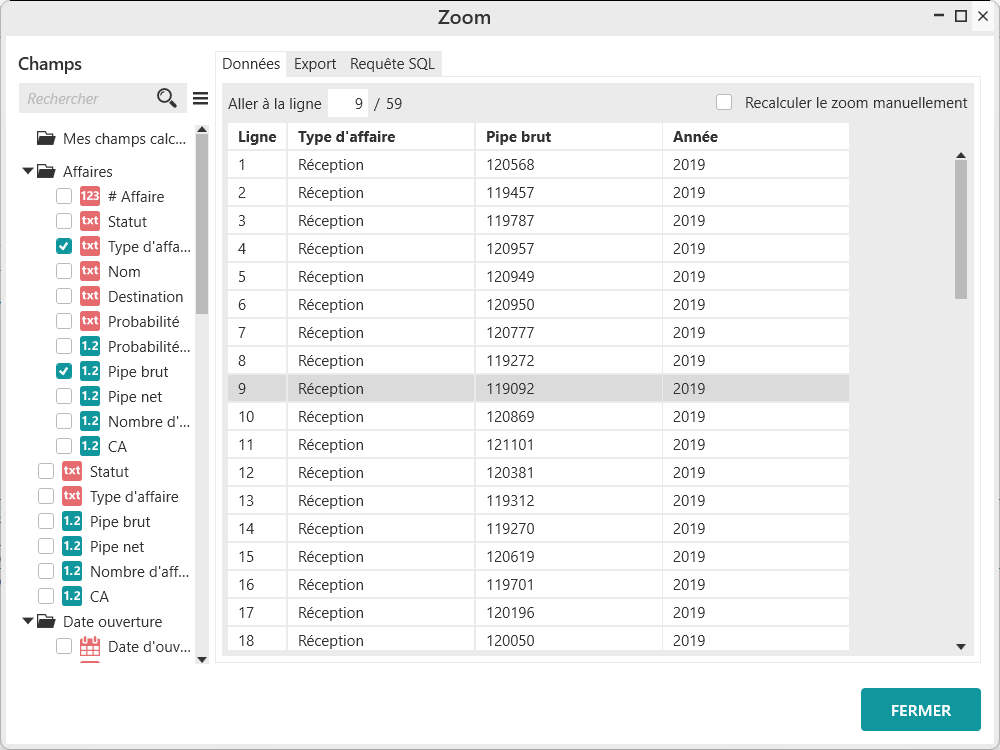Tick the Nom field checkbox
The height and width of the screenshot is (750, 1000).
pyautogui.click(x=64, y=271)
